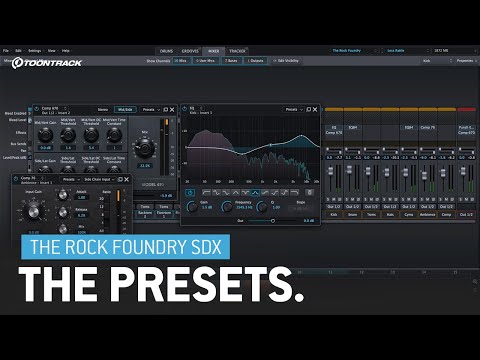Open the Kick selector dropdown top right
This screenshot has width=480, height=360.
(x=437, y=61)
